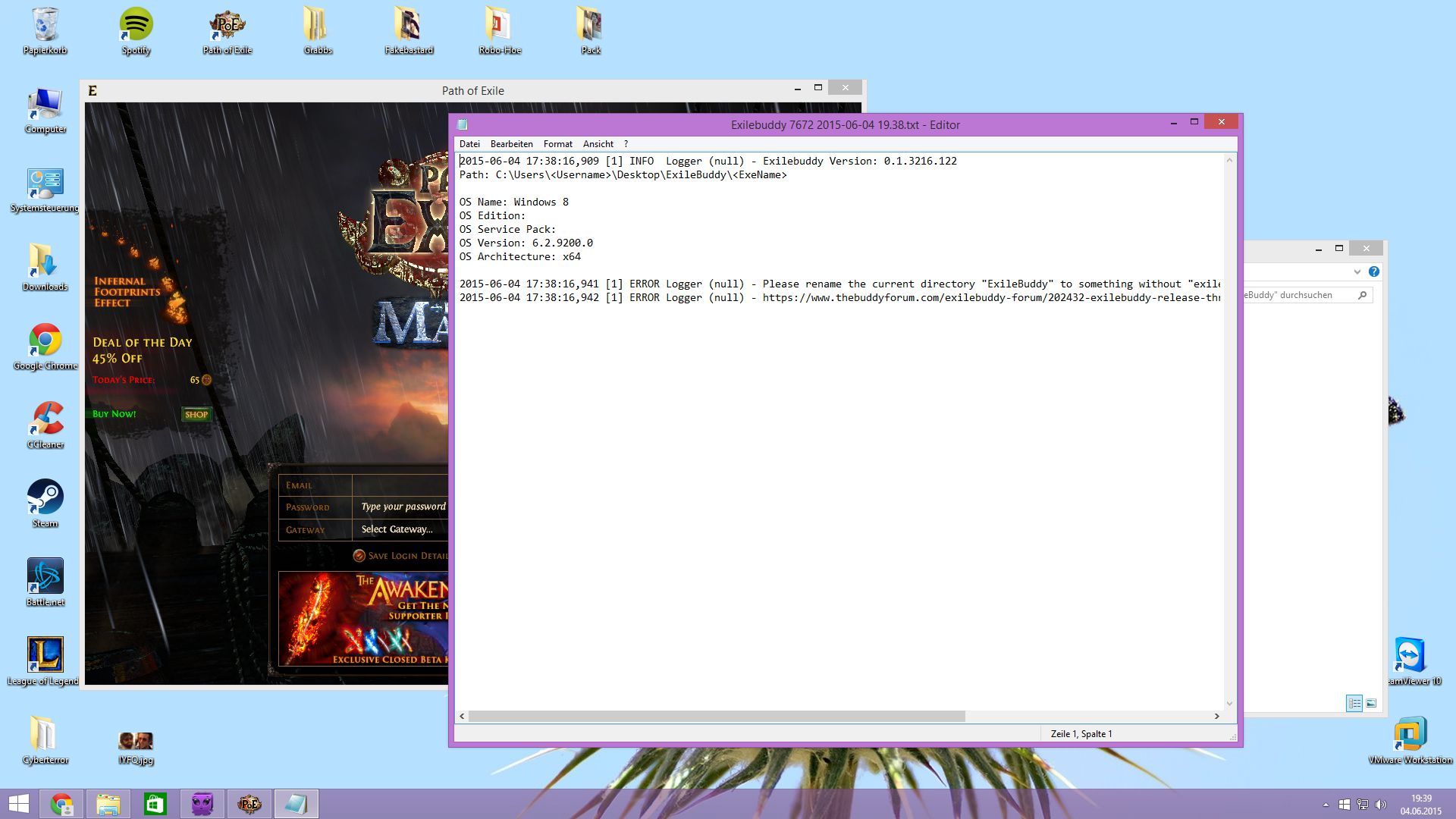Open the Datei menu in Editor

point(469,144)
